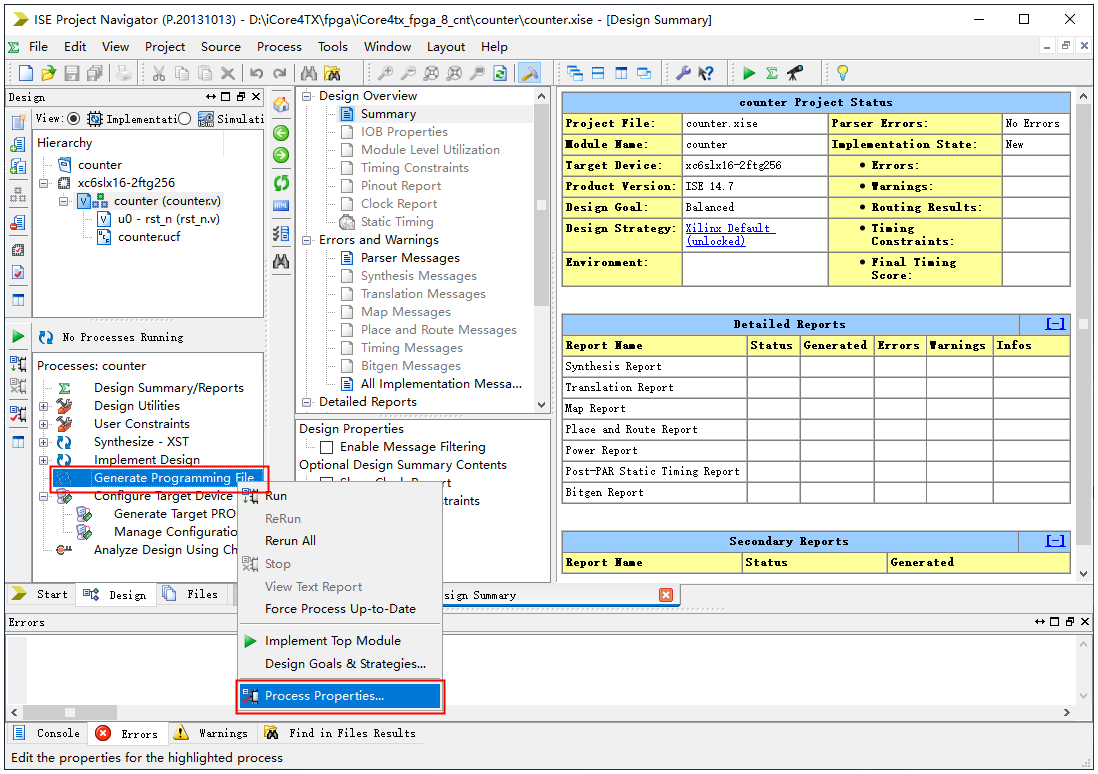Click the Open folder toolbar icon

(x=48, y=73)
